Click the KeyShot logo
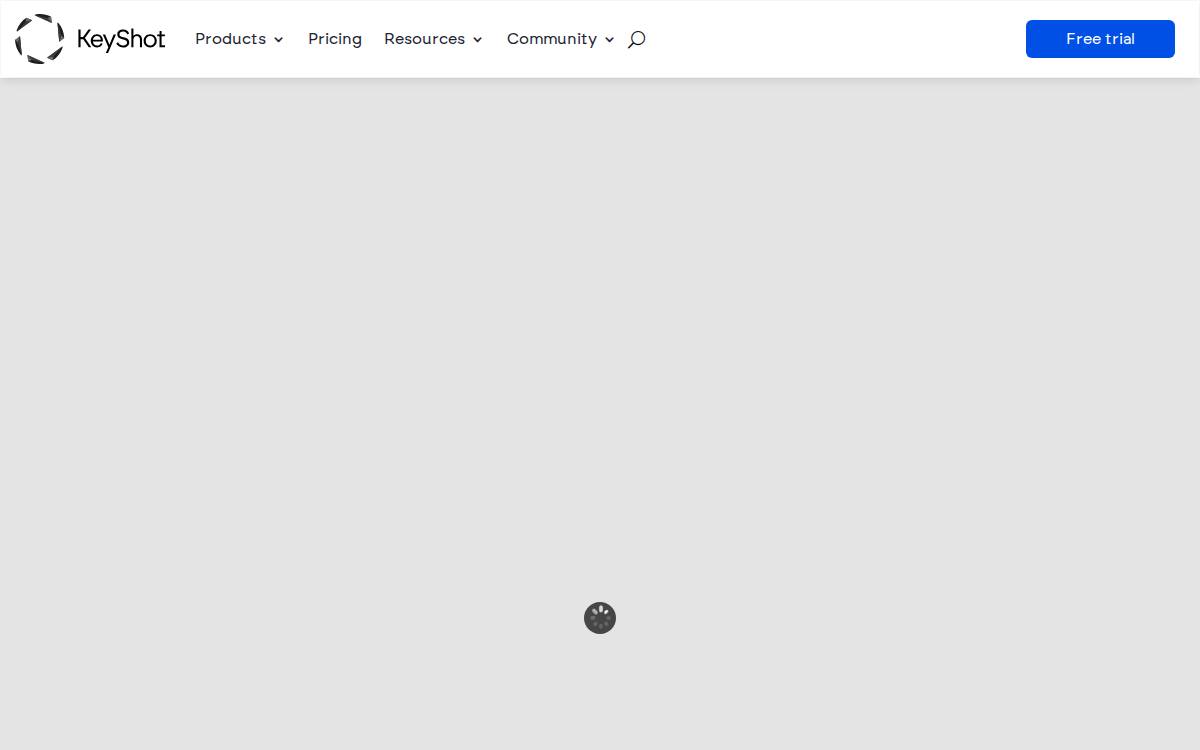 point(90,39)
